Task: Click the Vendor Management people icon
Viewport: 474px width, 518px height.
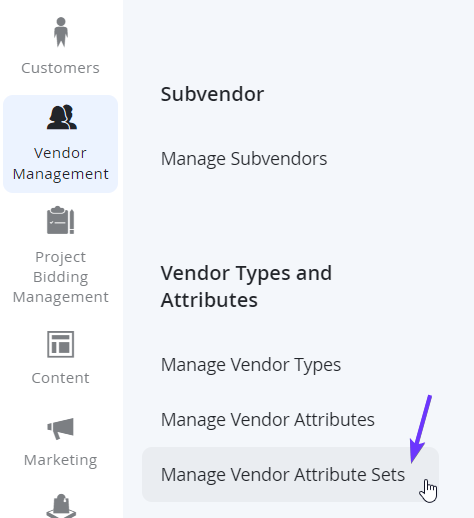Action: (62, 117)
